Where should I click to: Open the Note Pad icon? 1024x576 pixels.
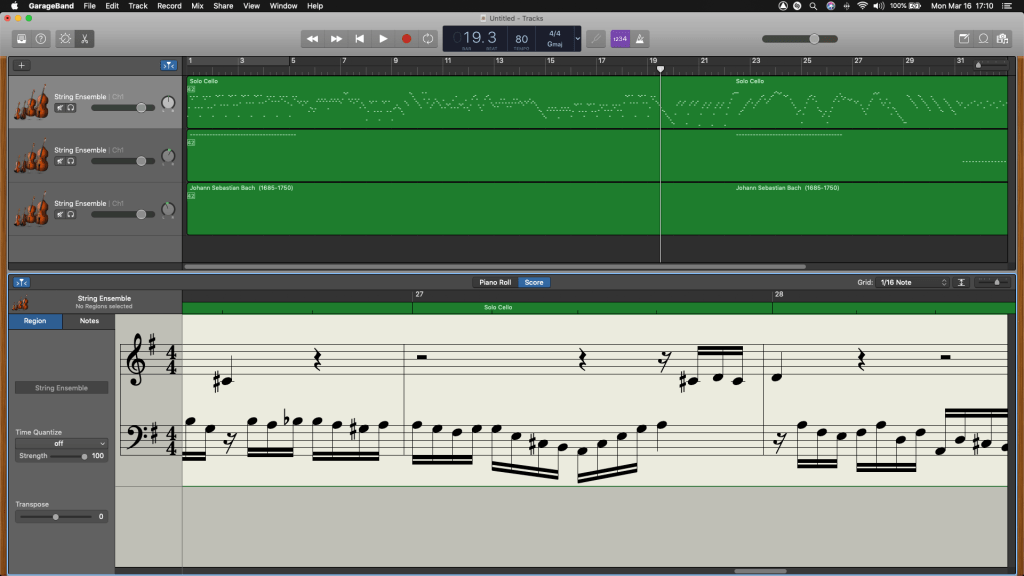[x=964, y=39]
